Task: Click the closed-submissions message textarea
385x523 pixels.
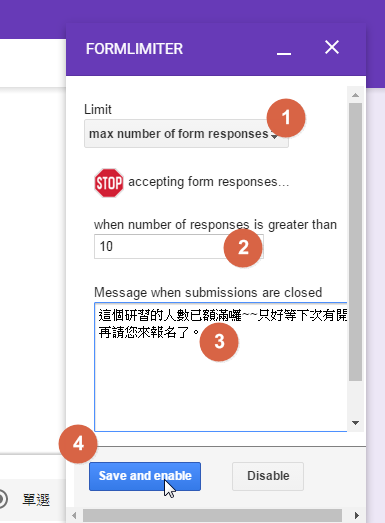Action: [x=221, y=367]
